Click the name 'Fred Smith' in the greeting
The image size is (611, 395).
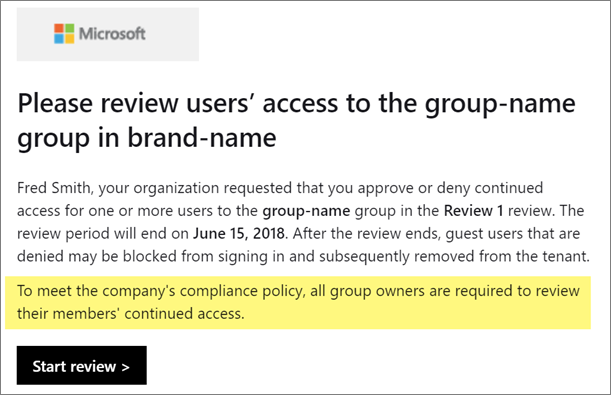pyautogui.click(x=53, y=188)
